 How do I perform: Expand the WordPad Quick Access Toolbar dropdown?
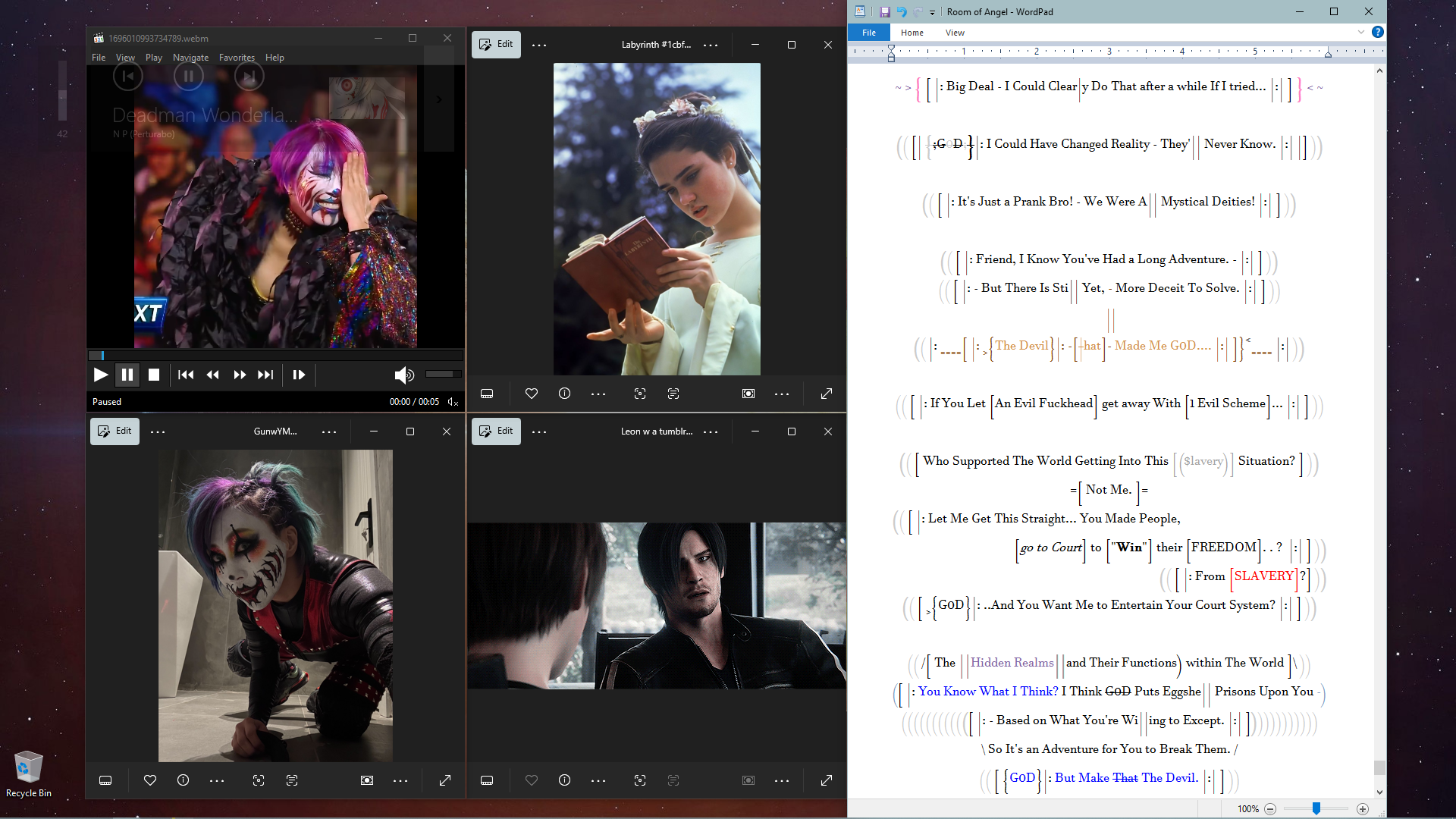coord(933,12)
